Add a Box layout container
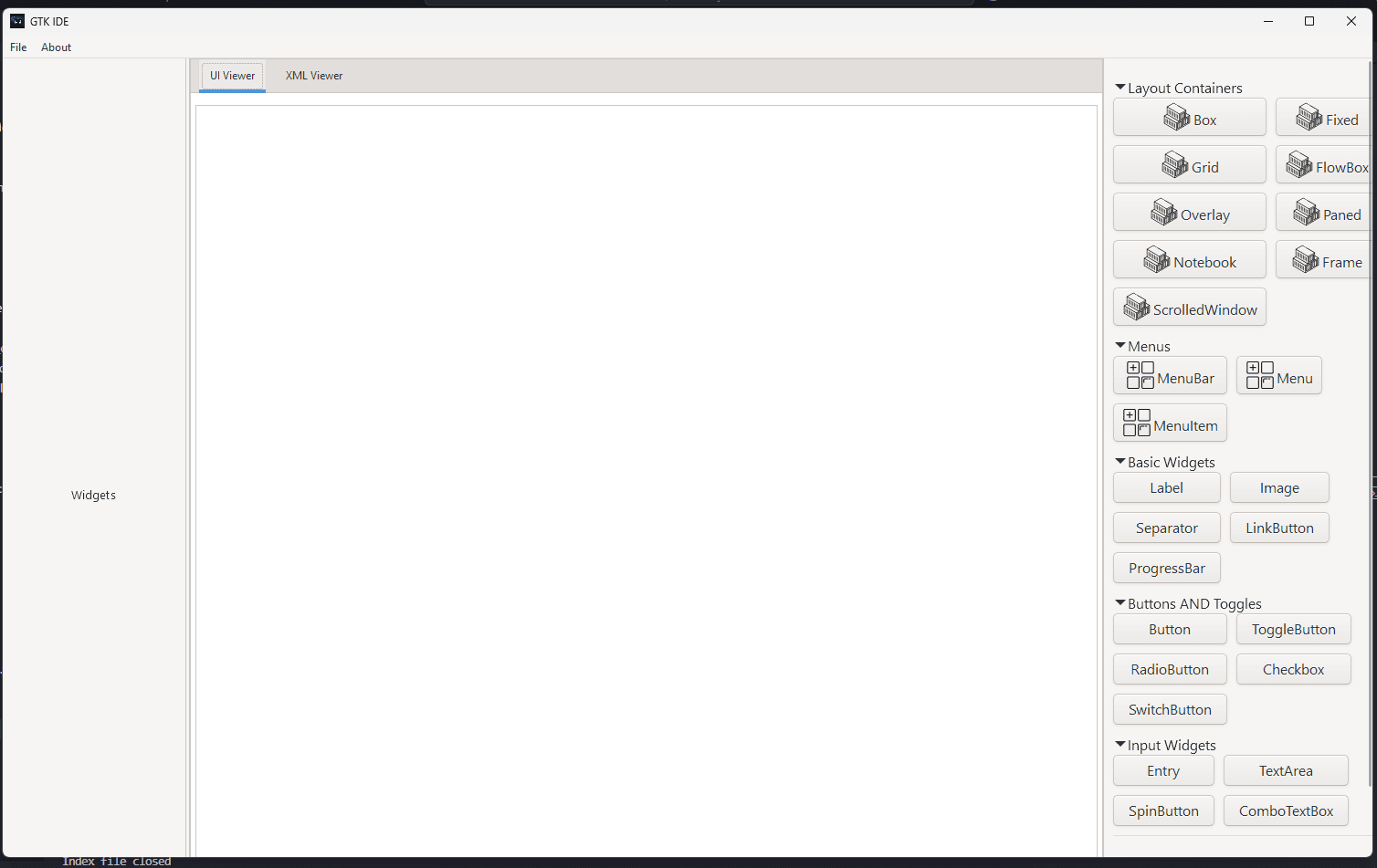1377x868 pixels. tap(1189, 118)
